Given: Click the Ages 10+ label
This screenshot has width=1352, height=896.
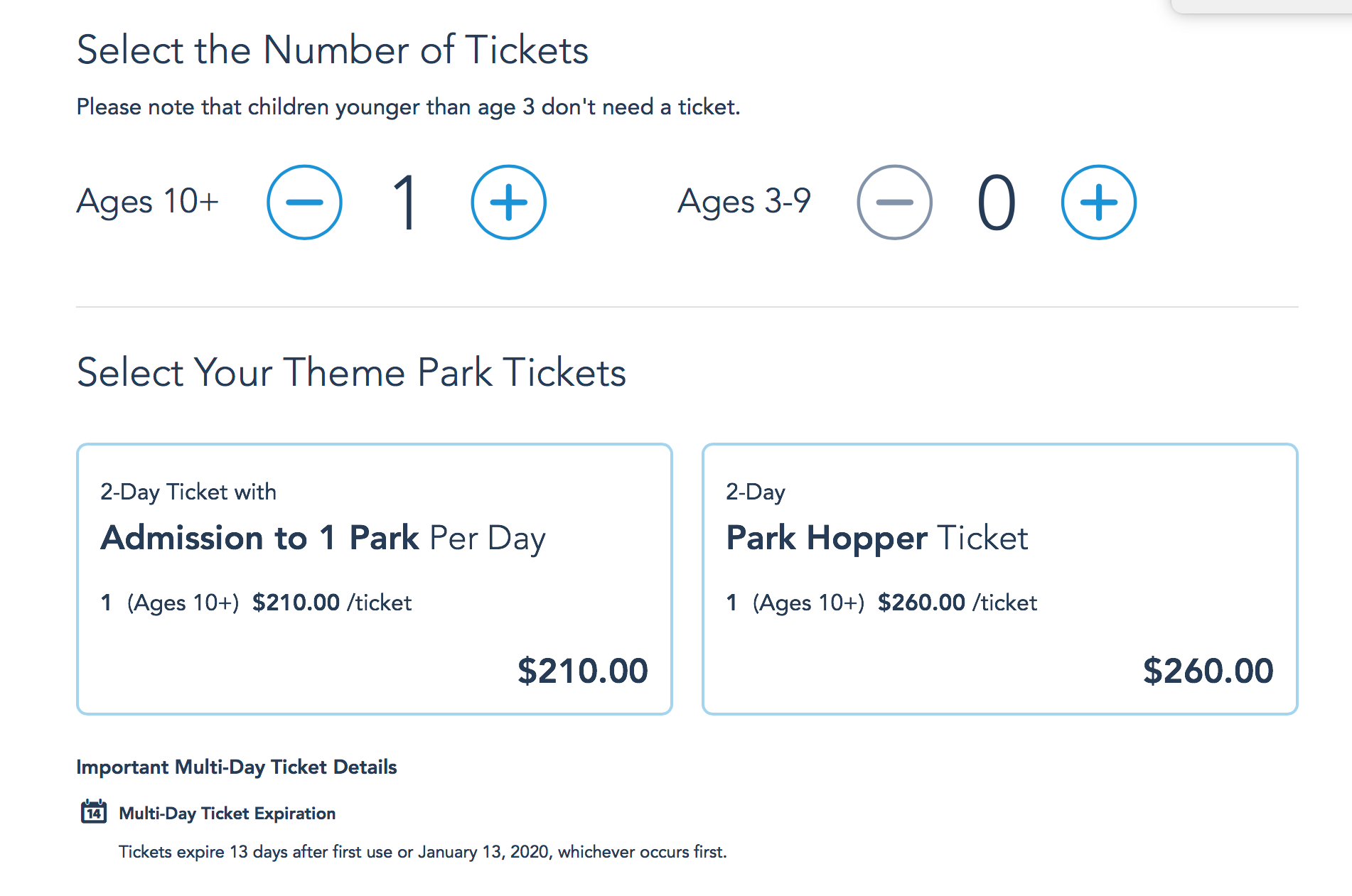Looking at the screenshot, I should click(147, 202).
